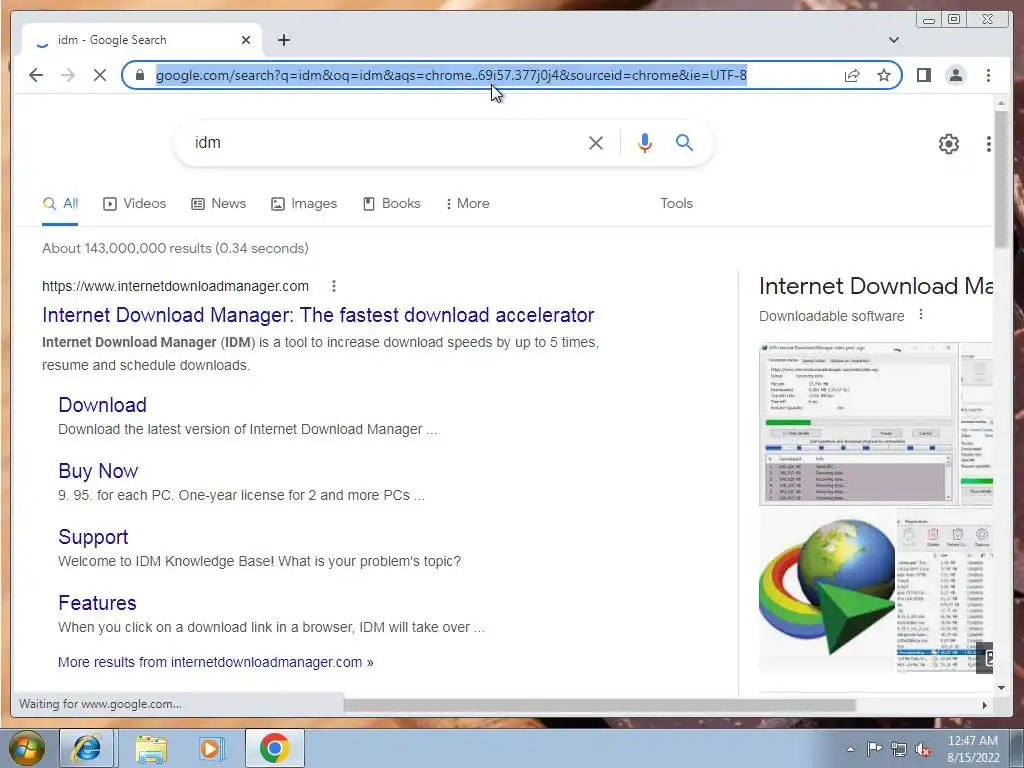The image size is (1024, 768).
Task: Open the IDM globe logo image
Action: [827, 591]
